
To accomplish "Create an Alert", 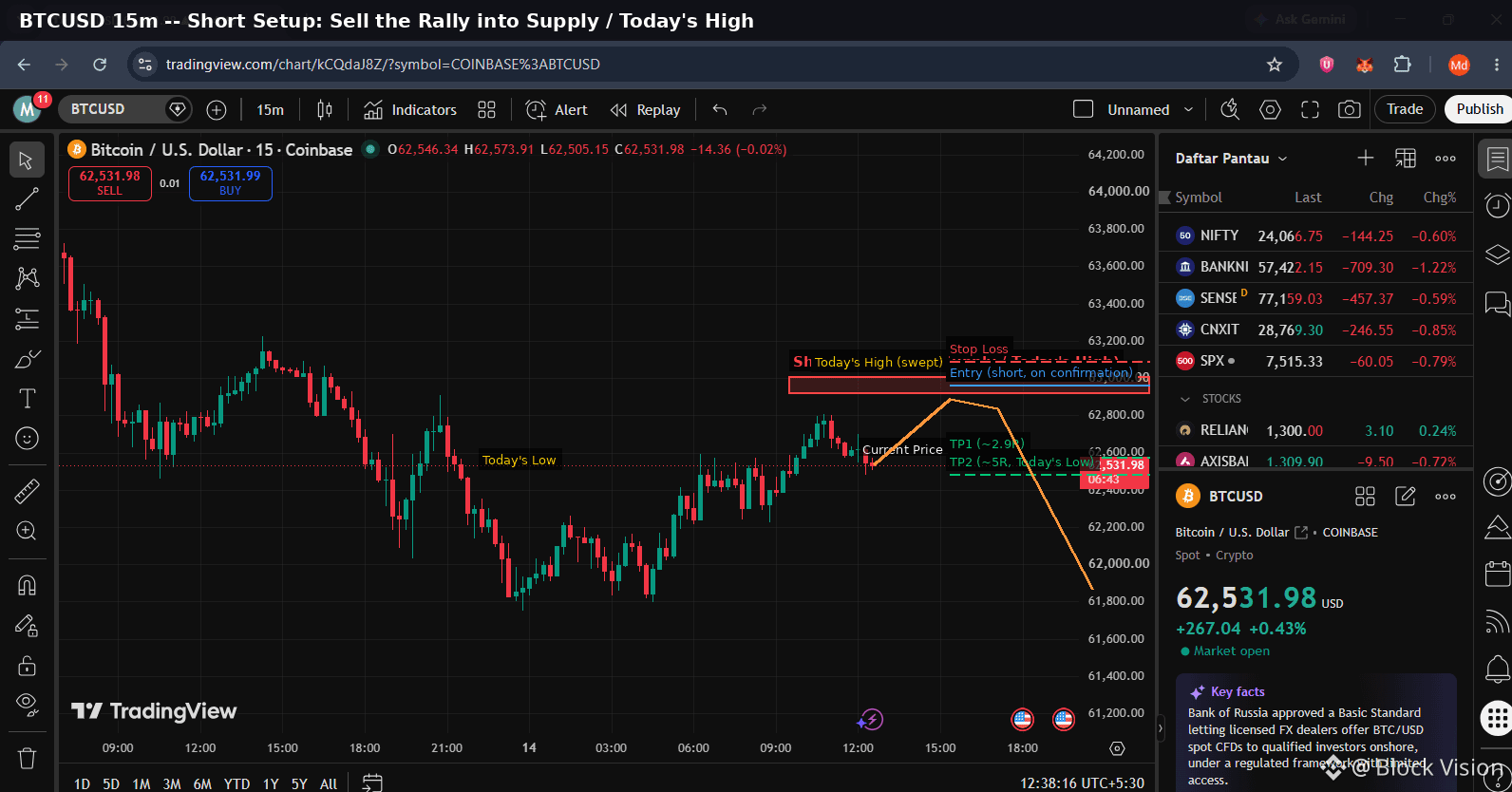I will [557, 110].
